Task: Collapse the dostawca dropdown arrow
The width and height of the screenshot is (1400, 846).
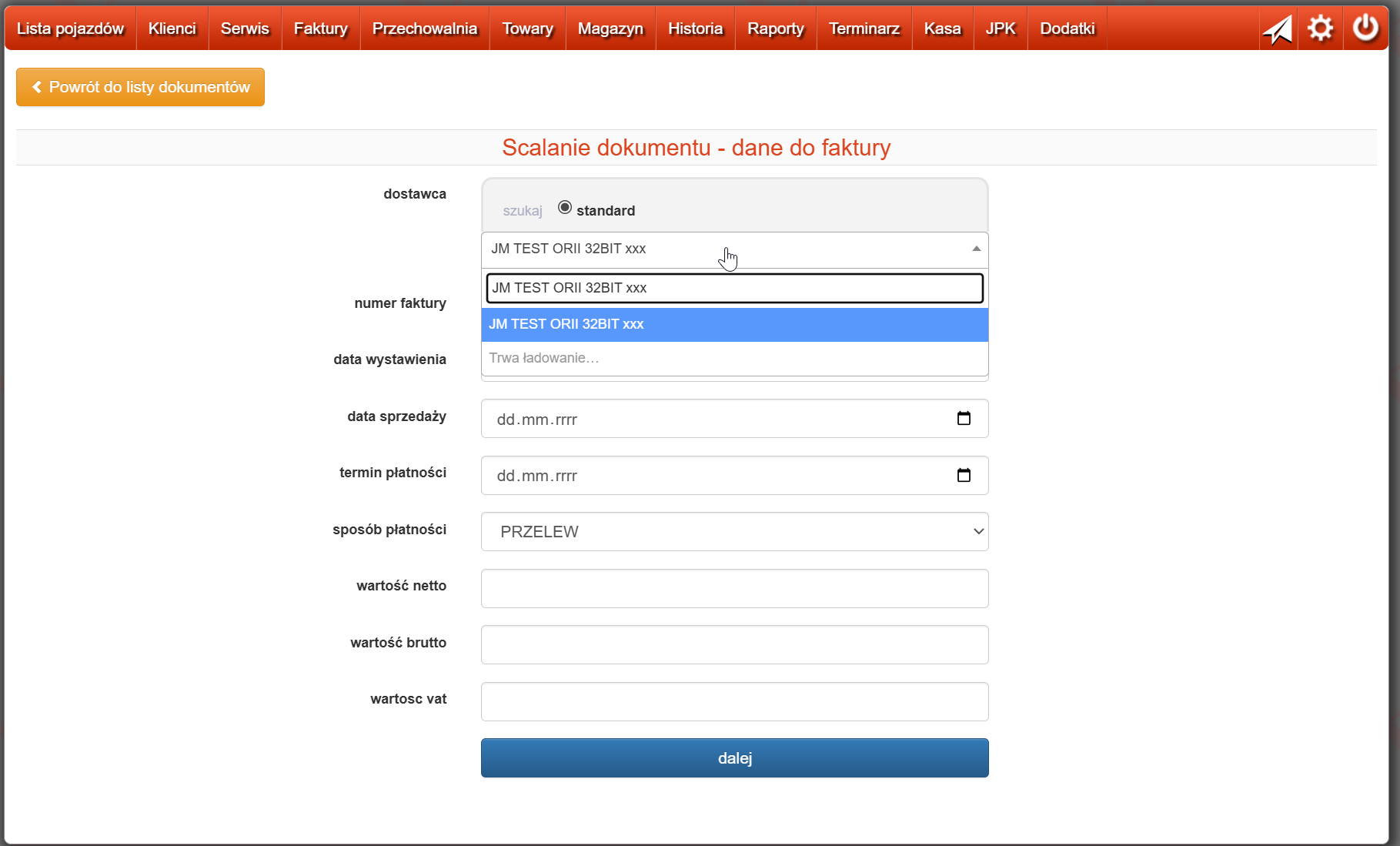Action: (976, 249)
